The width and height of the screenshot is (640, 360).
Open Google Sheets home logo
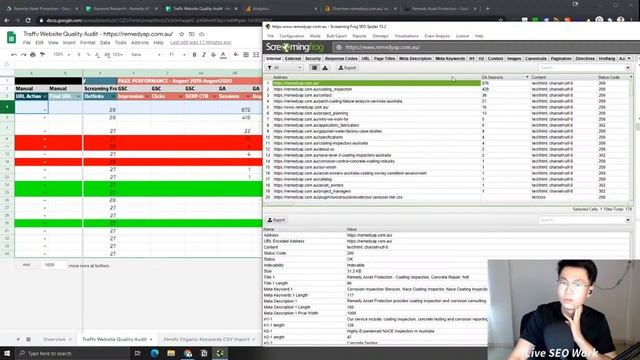(x=11, y=38)
